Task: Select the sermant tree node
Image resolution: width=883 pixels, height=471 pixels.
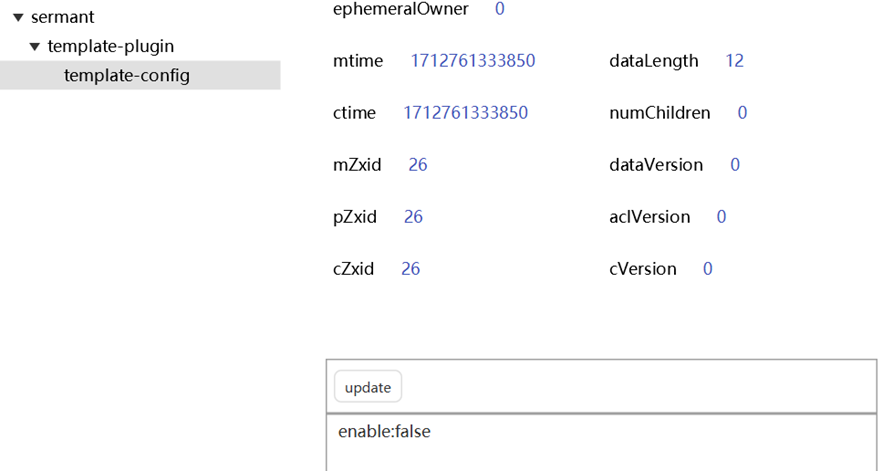Action: coord(63,17)
